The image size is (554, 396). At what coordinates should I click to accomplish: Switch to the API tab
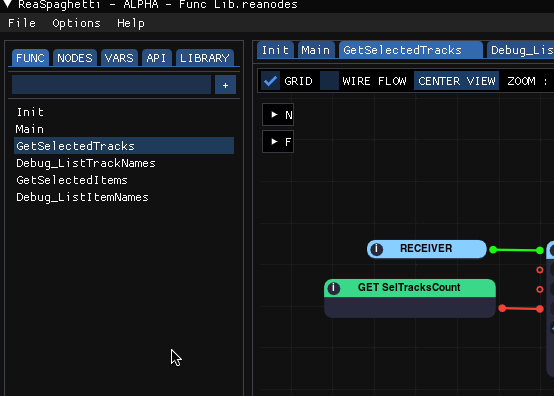(157, 58)
